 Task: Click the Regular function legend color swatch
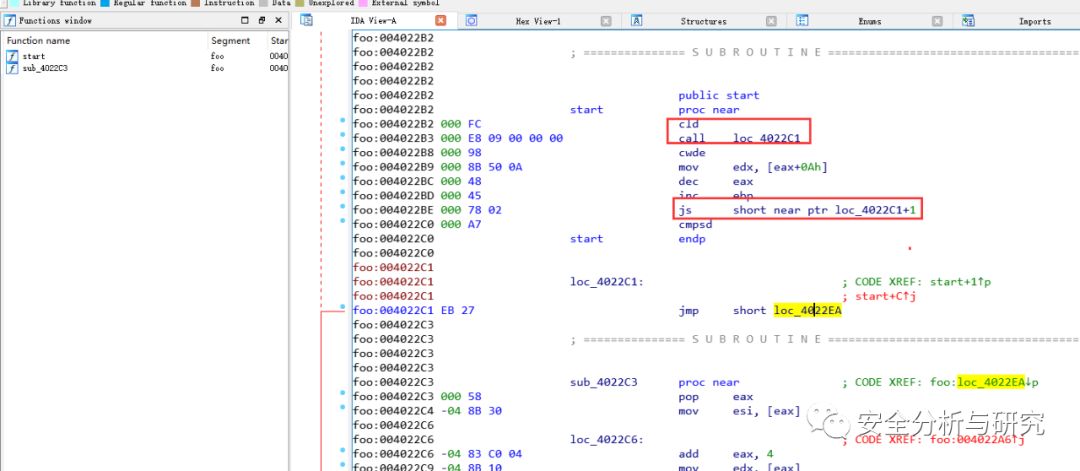tap(105, 3)
